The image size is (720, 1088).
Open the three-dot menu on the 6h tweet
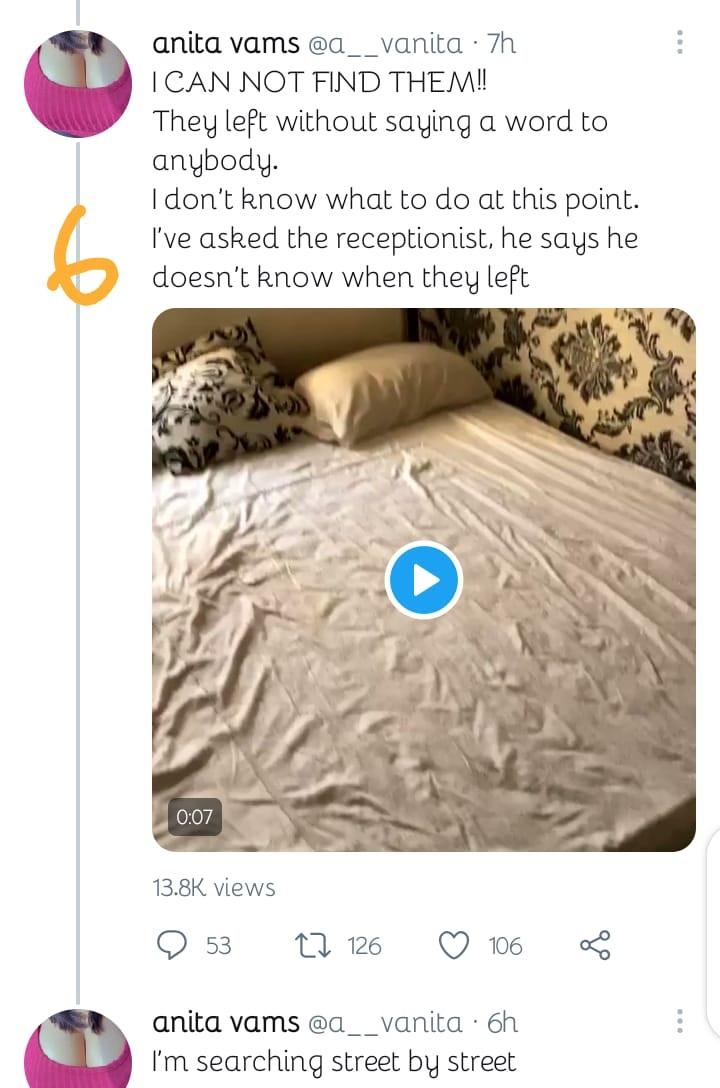click(x=680, y=1021)
